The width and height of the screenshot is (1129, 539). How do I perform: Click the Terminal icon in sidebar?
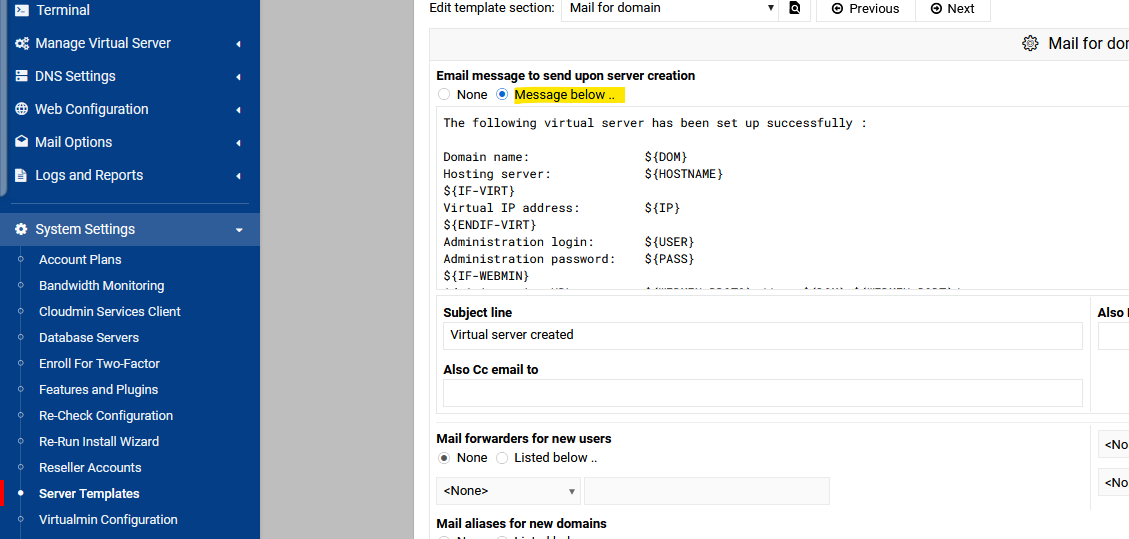point(22,10)
